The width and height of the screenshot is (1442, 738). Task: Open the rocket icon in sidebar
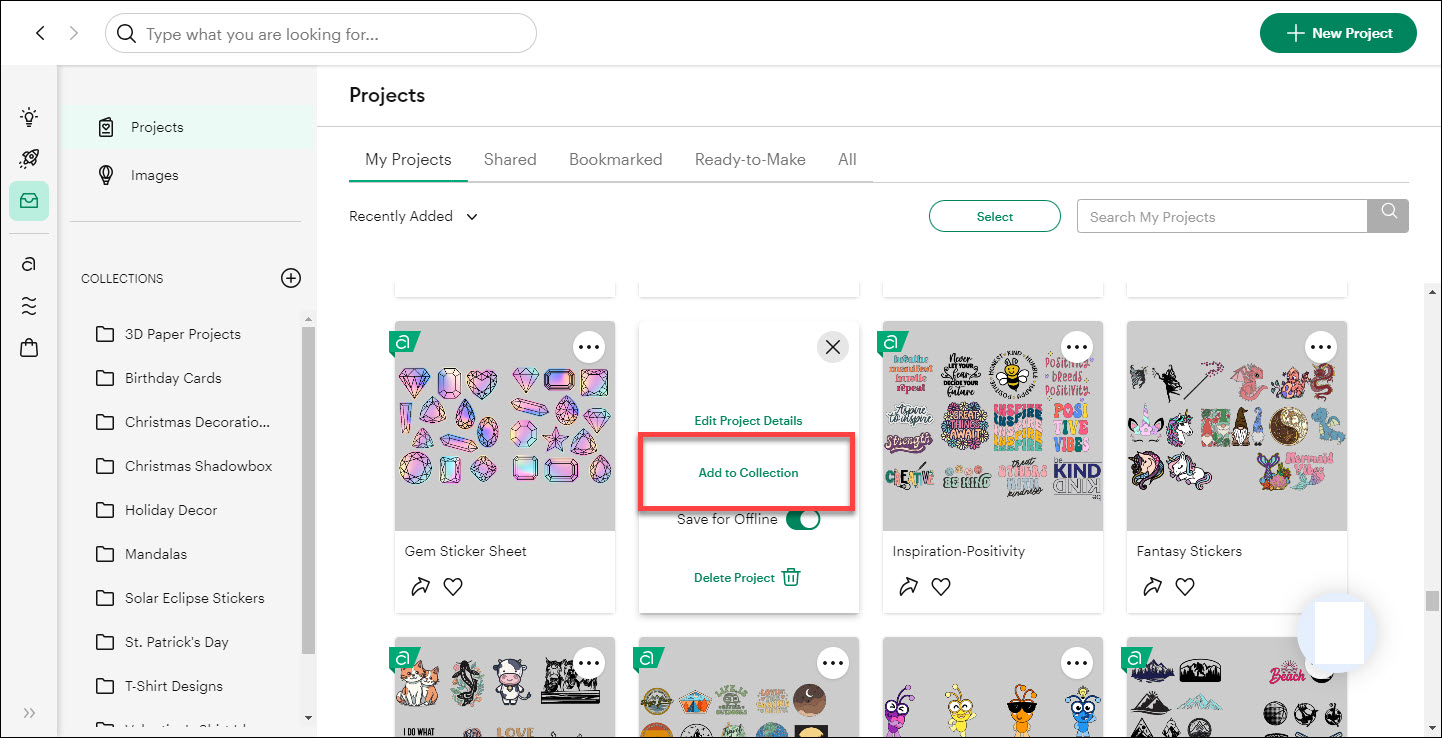point(29,159)
